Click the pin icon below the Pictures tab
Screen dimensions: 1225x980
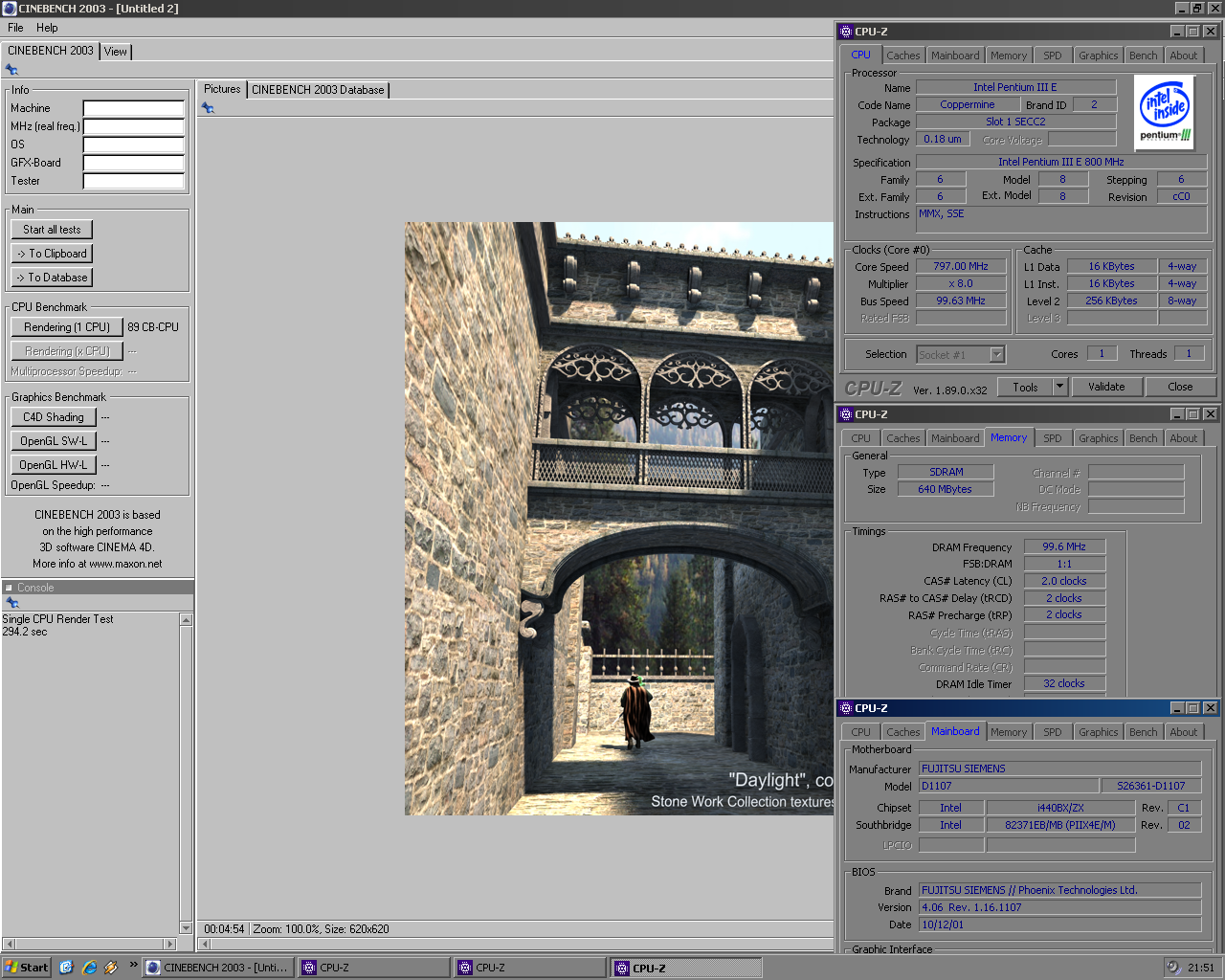coord(208,108)
